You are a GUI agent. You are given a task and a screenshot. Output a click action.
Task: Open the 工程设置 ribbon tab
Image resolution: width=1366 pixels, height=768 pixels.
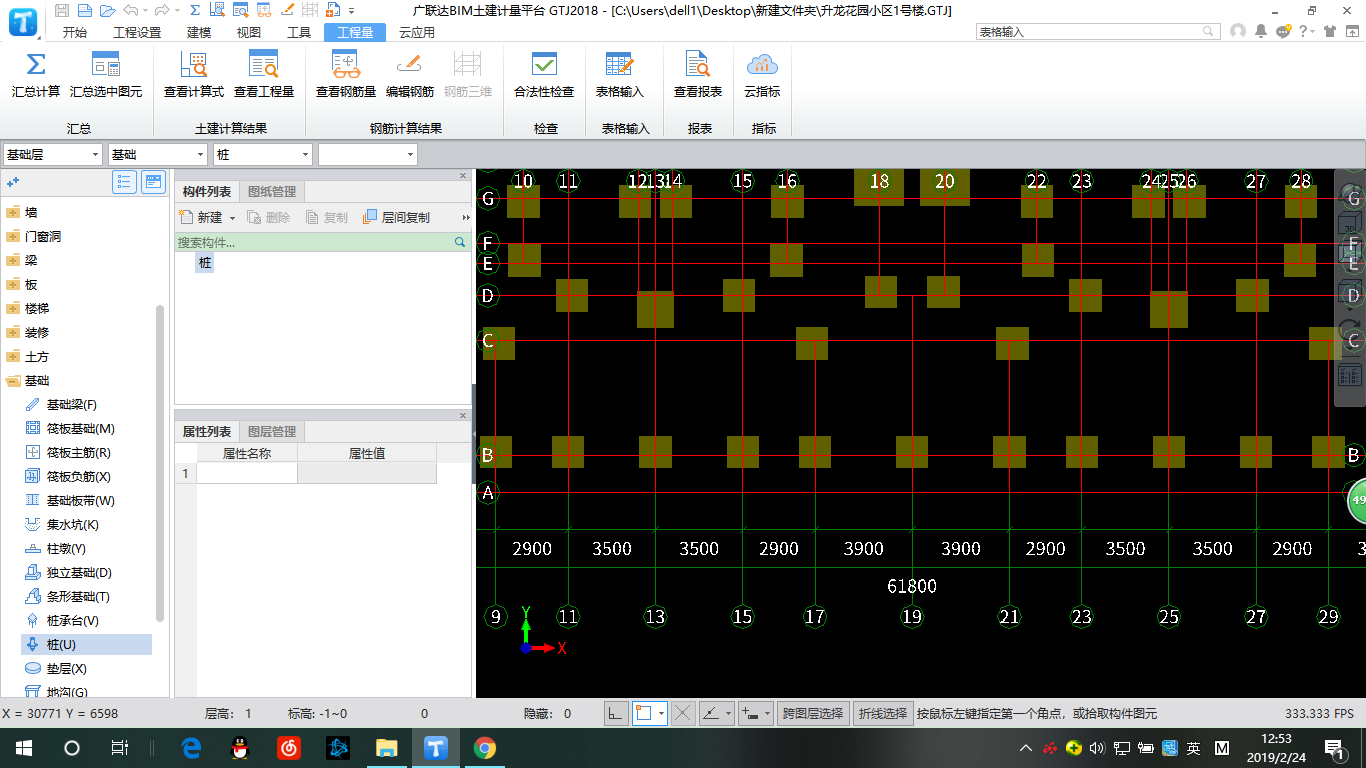137,32
